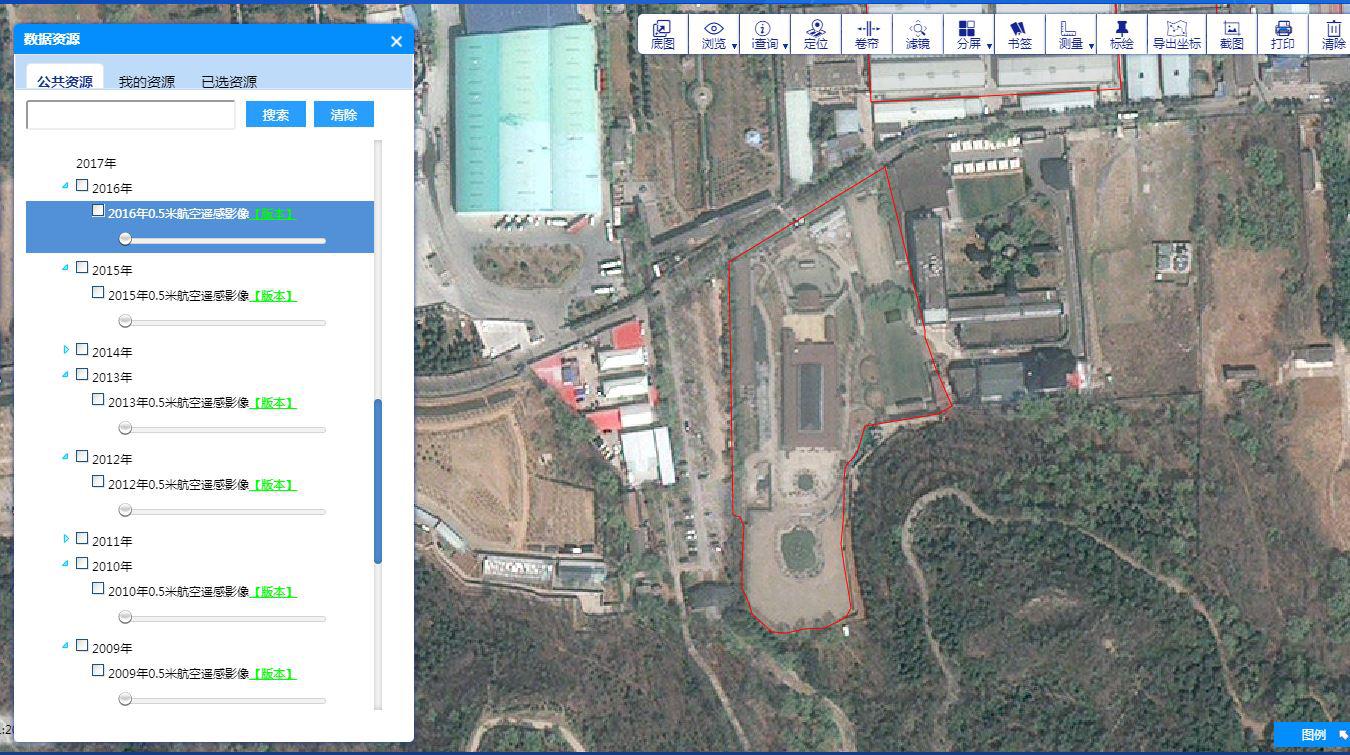This screenshot has width=1350, height=755.
Task: Open the 书签 bookmarks tool
Action: [1019, 34]
